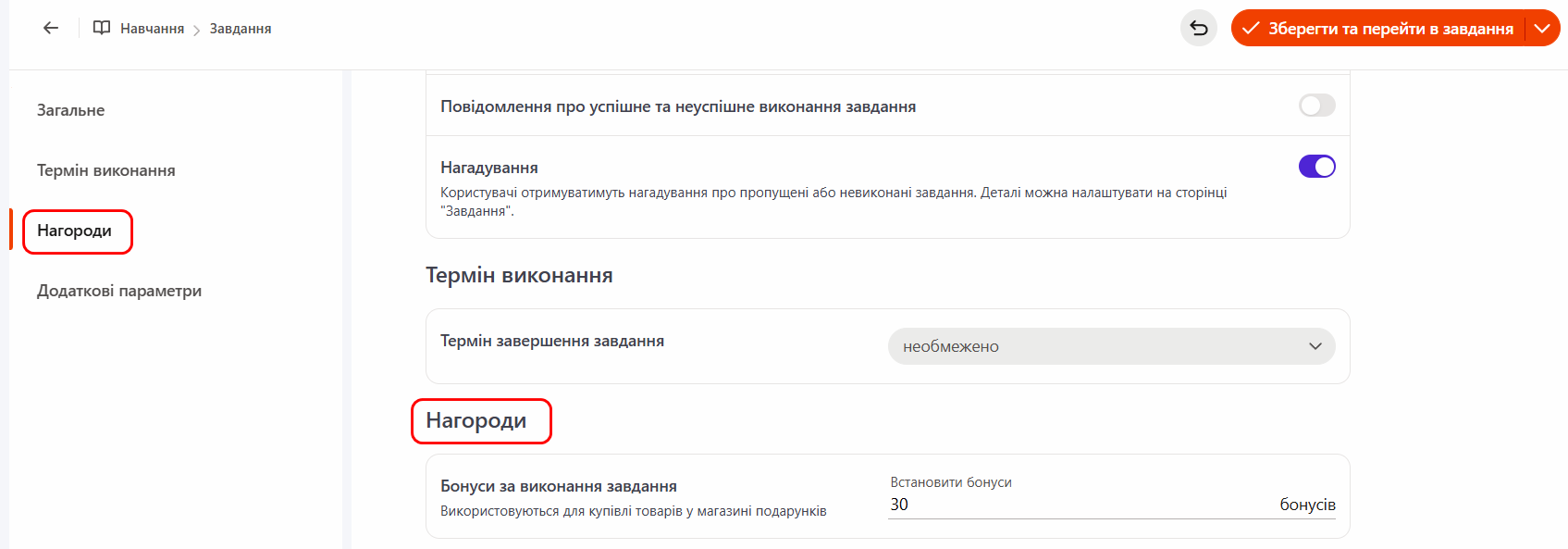Click the bonus amount input field
Image resolution: width=1568 pixels, height=549 pixels.
(x=1073, y=505)
